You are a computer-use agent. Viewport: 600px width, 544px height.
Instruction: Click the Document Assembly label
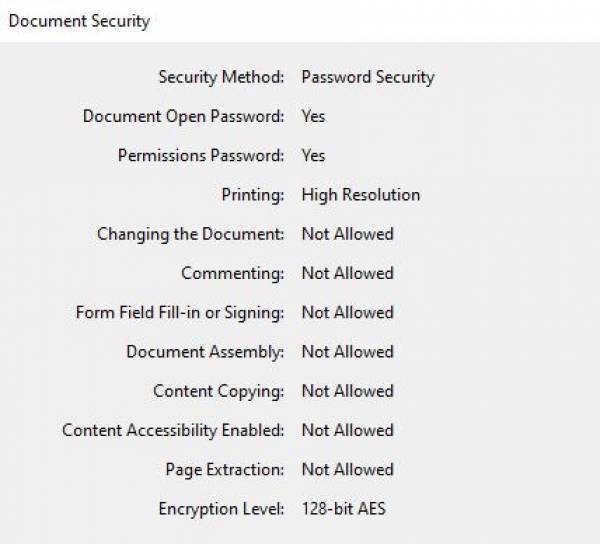[205, 352]
